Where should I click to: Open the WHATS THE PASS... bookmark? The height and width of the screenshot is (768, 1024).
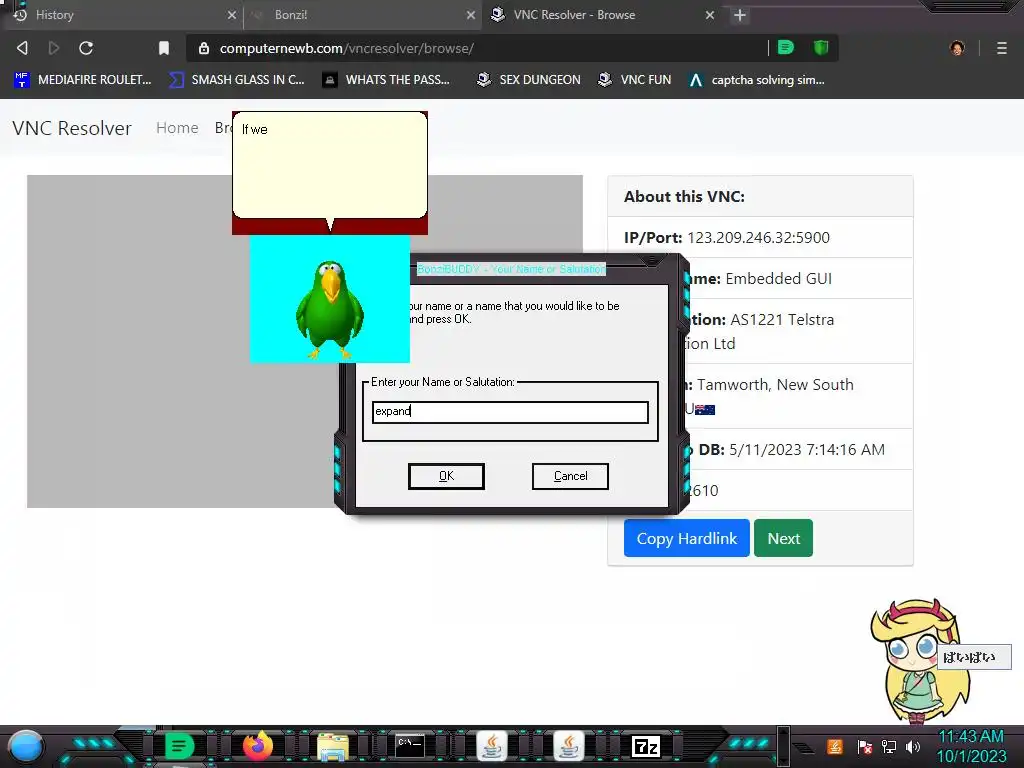point(387,80)
